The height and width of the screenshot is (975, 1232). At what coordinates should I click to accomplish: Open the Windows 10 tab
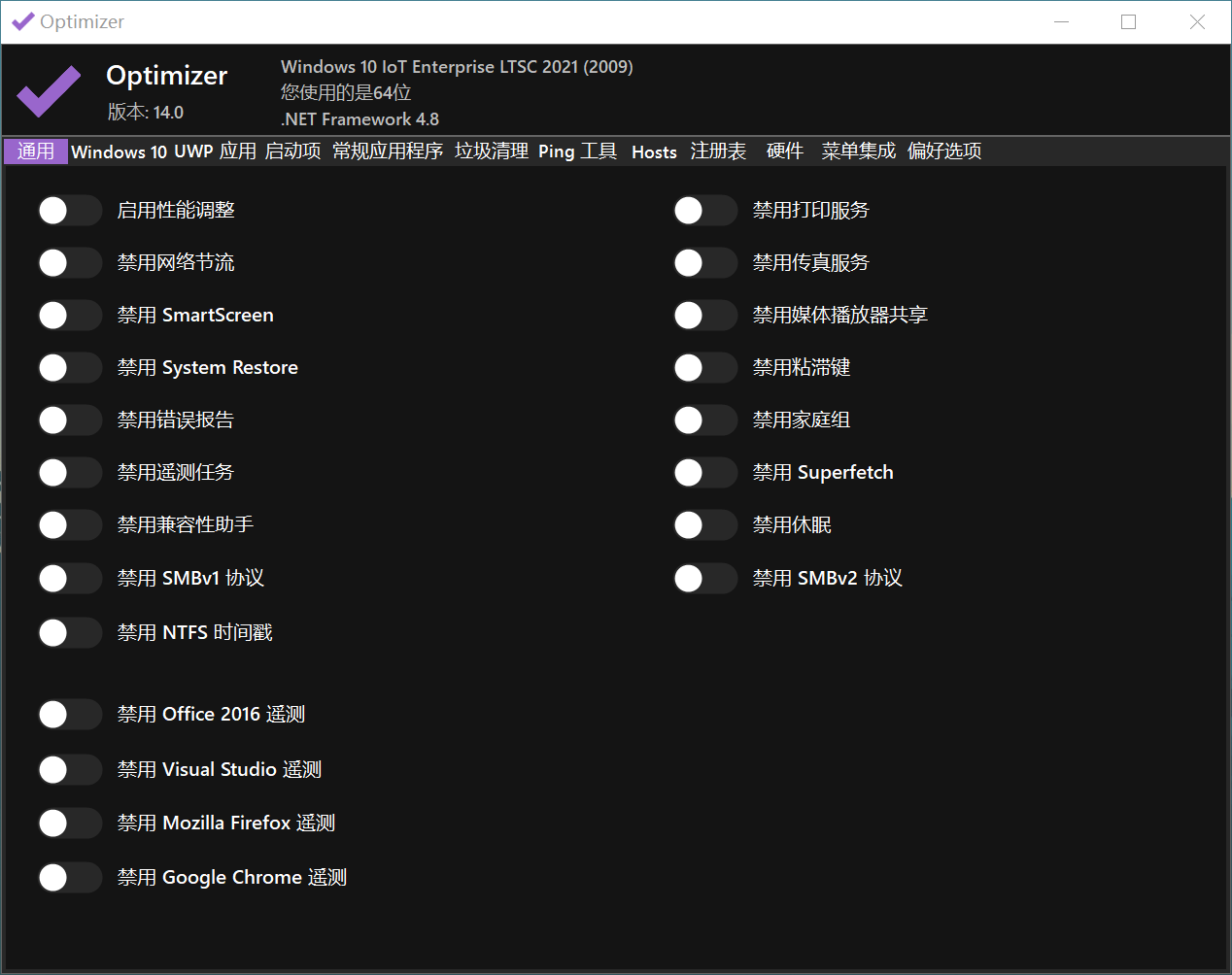[120, 152]
